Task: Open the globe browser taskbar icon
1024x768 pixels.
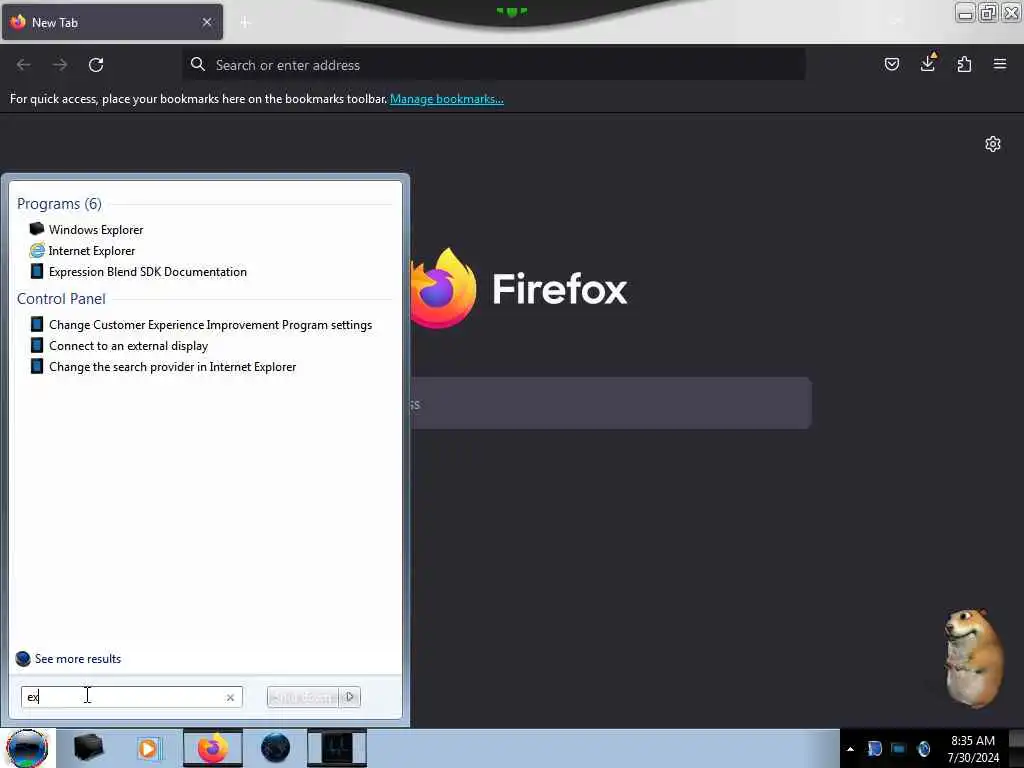Action: [275, 748]
